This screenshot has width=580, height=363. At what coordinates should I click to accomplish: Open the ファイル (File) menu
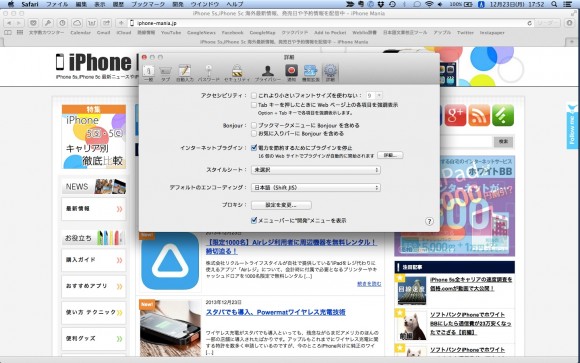click(x=57, y=4)
